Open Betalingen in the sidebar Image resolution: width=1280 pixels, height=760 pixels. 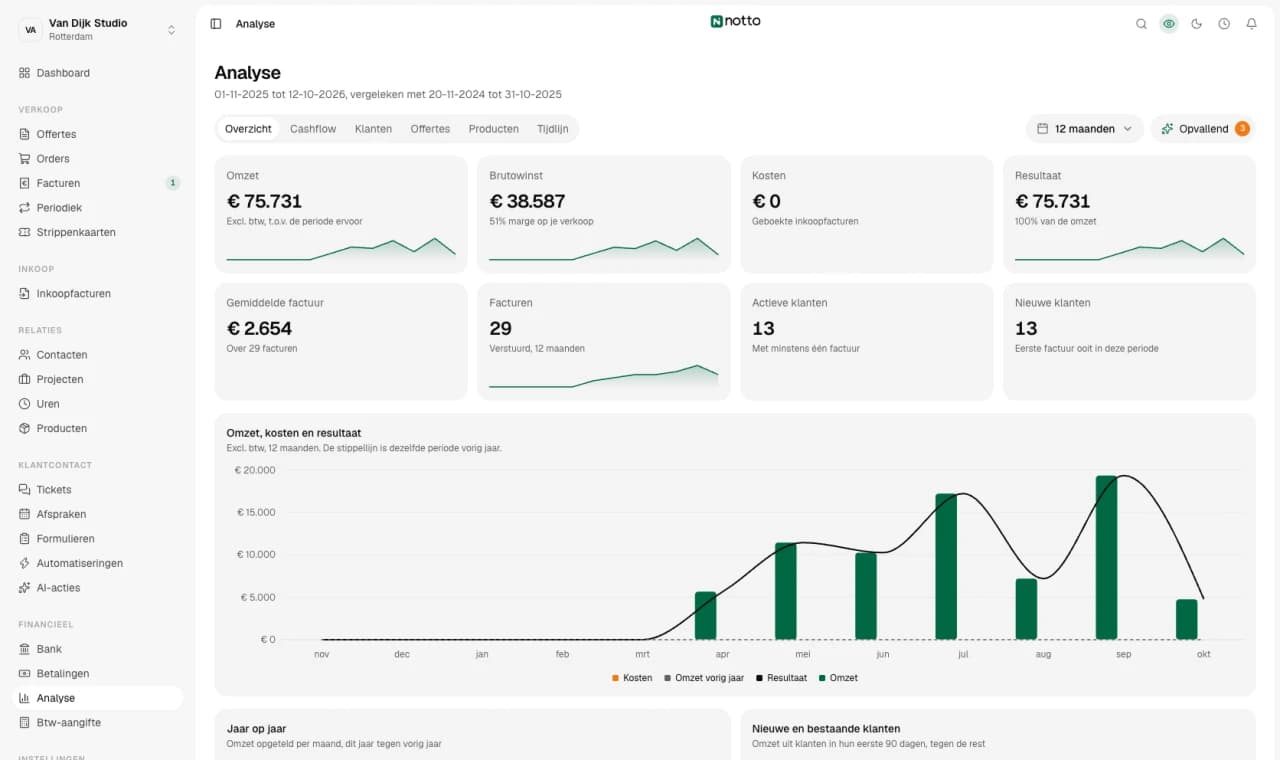coord(98,674)
